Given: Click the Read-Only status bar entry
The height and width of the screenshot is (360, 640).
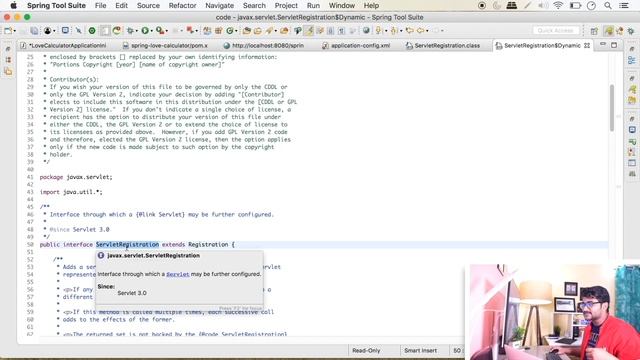Looking at the screenshot, I should 366,350.
